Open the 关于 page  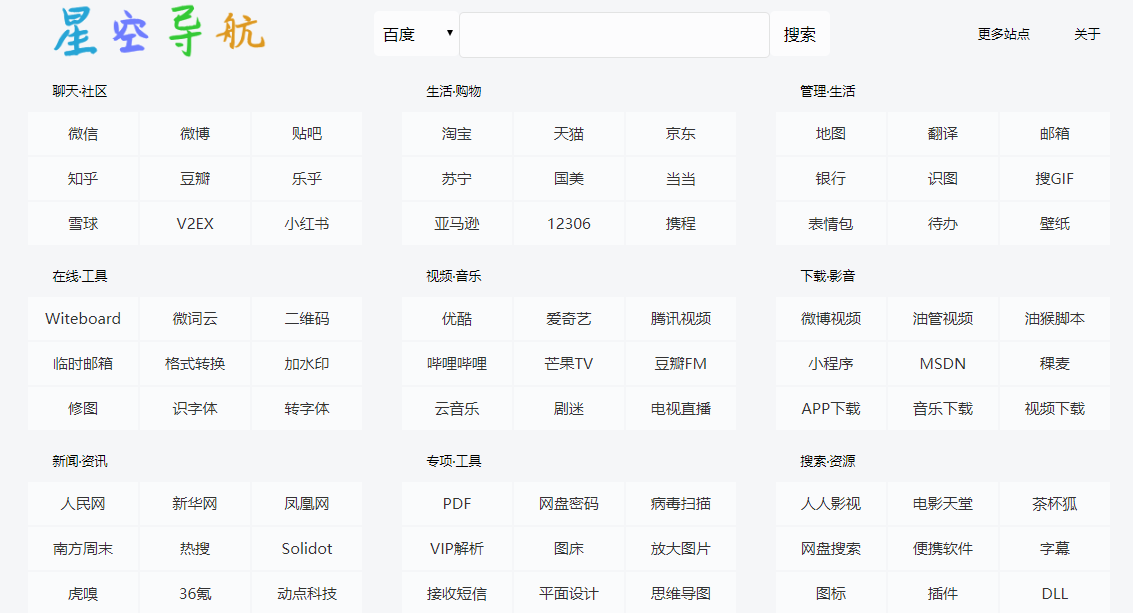tap(1087, 34)
